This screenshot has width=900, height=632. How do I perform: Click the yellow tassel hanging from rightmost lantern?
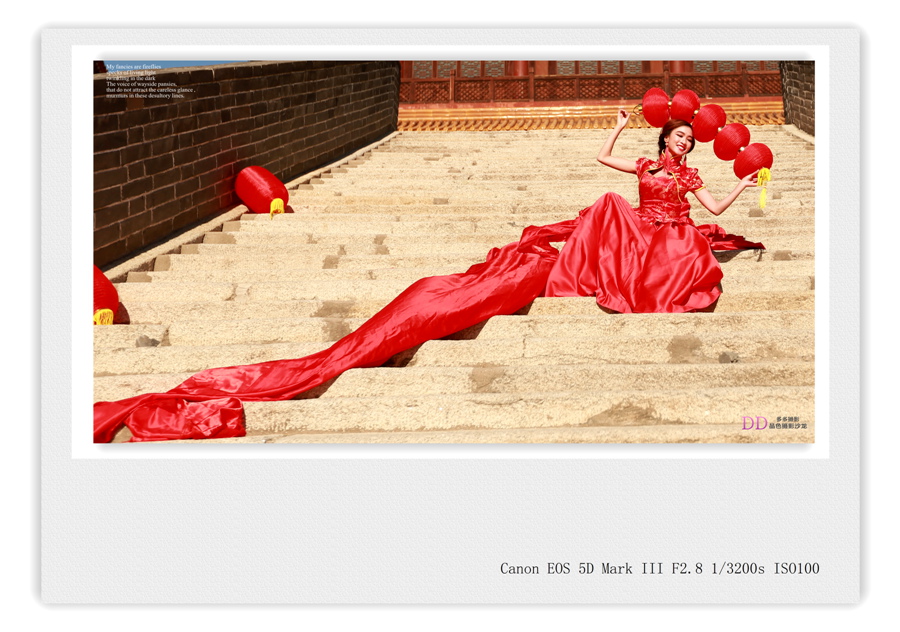coord(765,181)
